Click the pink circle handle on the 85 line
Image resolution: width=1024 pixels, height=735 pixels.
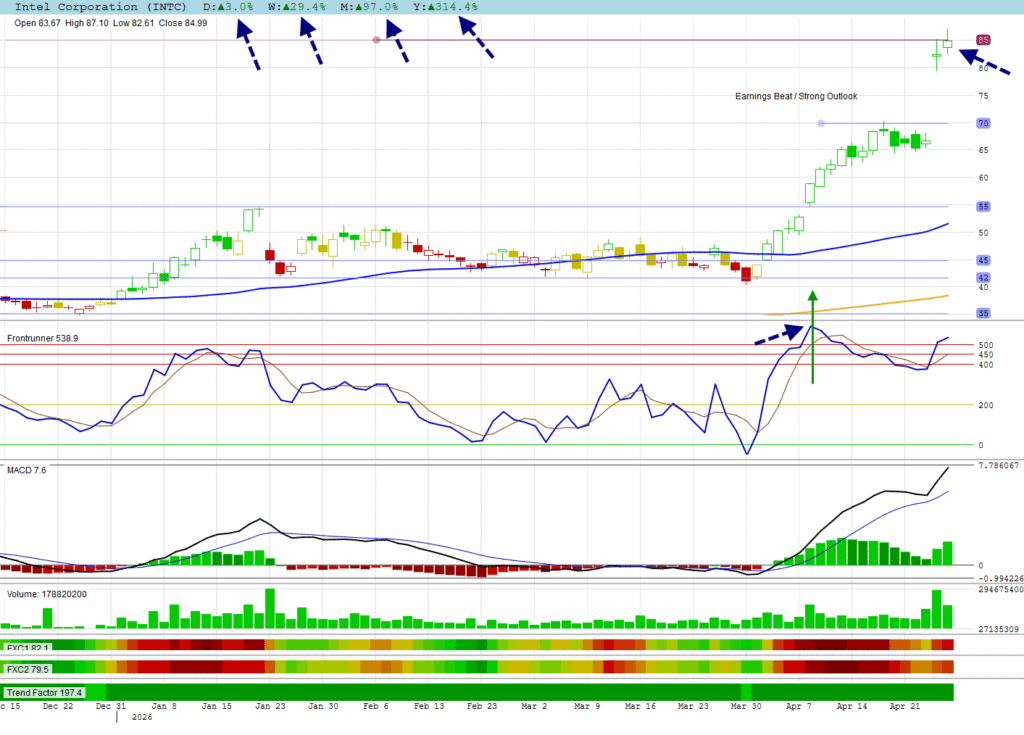(x=376, y=40)
